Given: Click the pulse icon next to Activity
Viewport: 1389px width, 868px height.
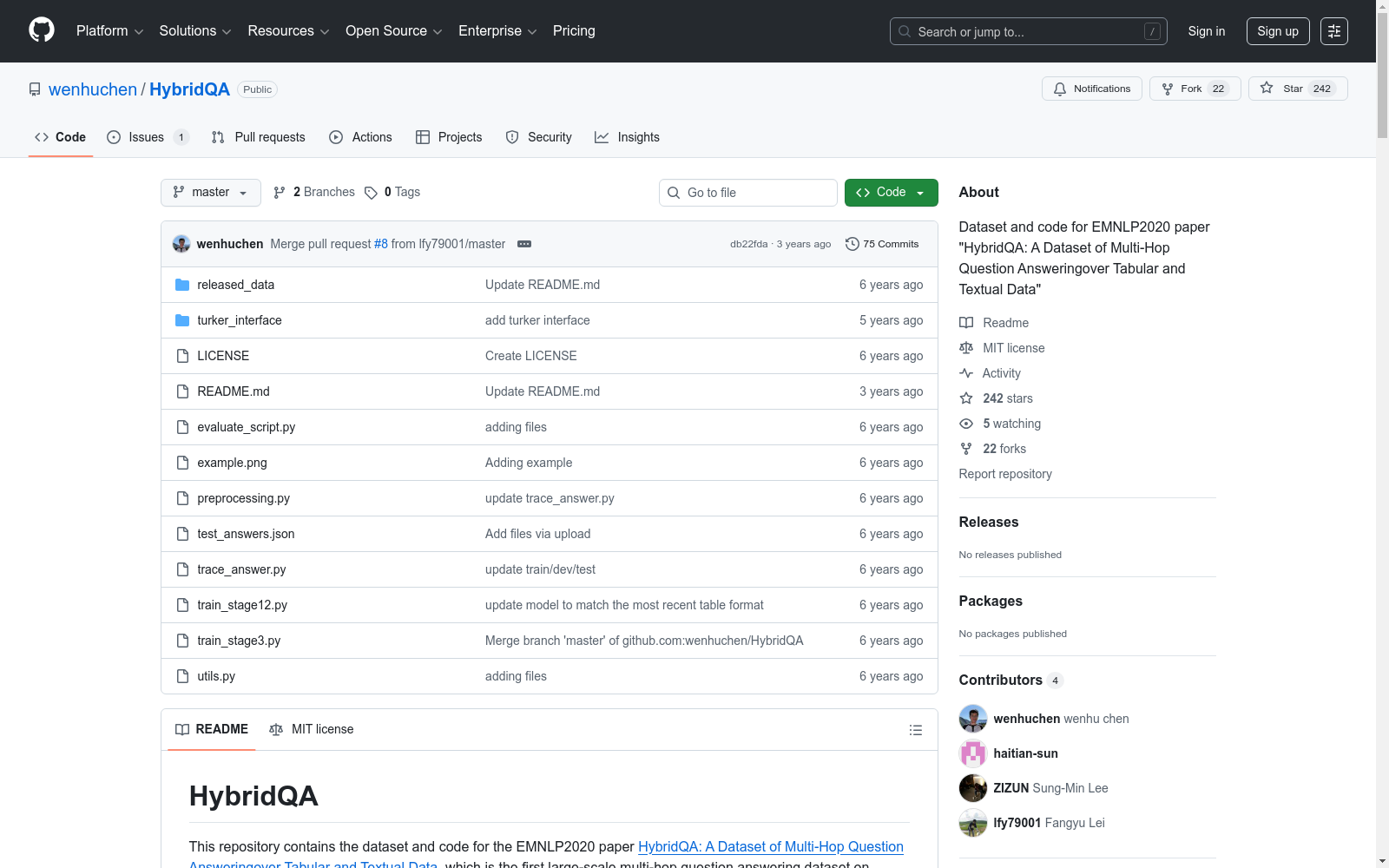Looking at the screenshot, I should (966, 373).
